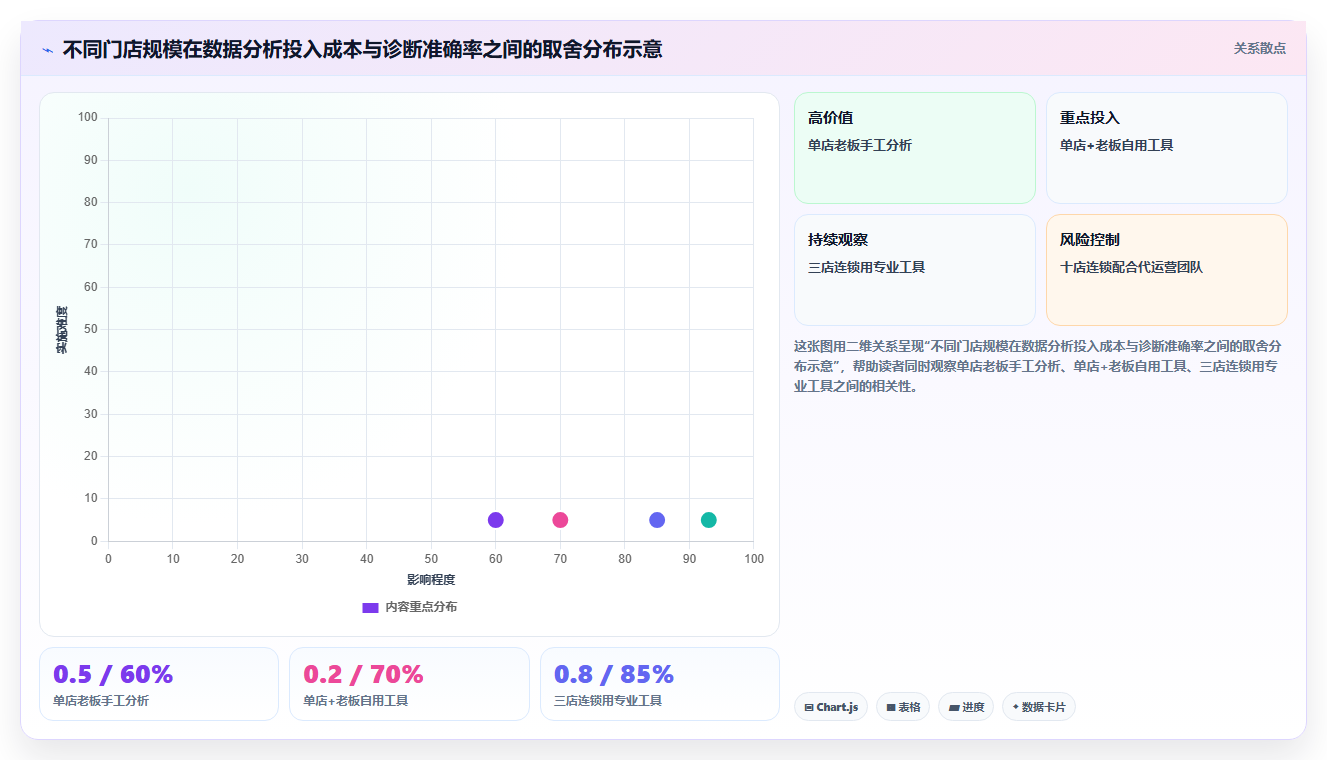Click the Chart.js tag
This screenshot has height=760, width=1327.
(x=831, y=707)
